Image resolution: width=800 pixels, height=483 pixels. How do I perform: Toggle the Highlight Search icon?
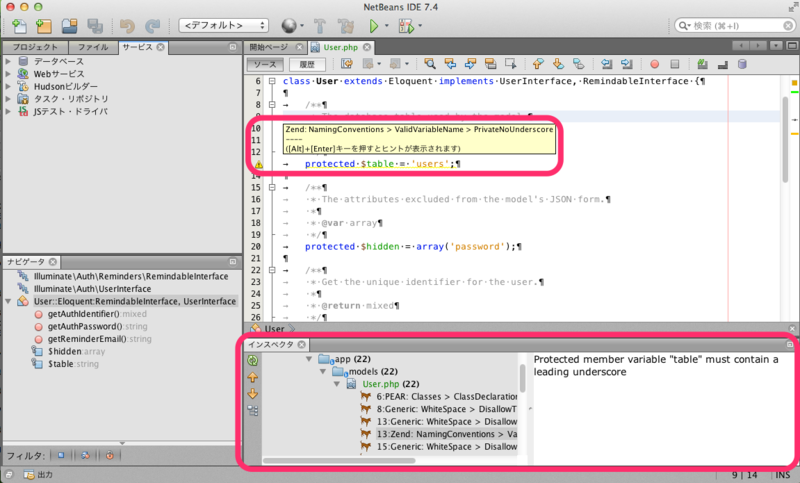point(490,64)
